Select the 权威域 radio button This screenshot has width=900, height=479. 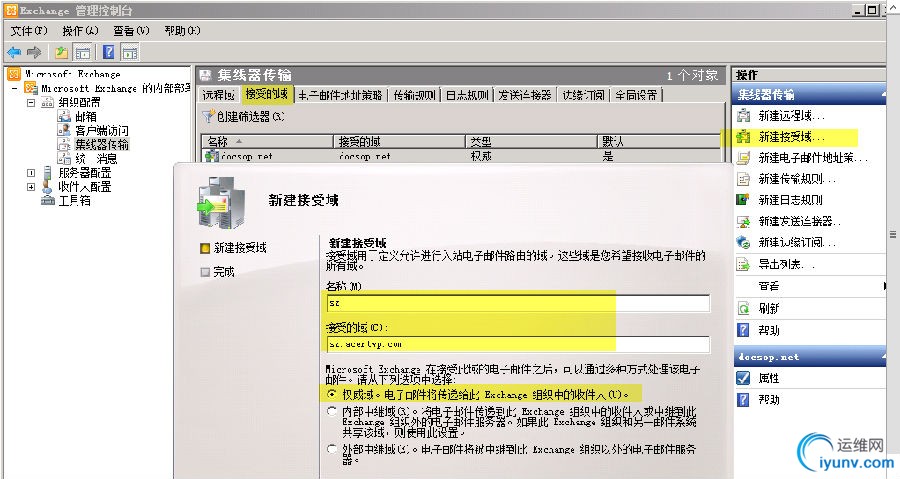pos(332,394)
